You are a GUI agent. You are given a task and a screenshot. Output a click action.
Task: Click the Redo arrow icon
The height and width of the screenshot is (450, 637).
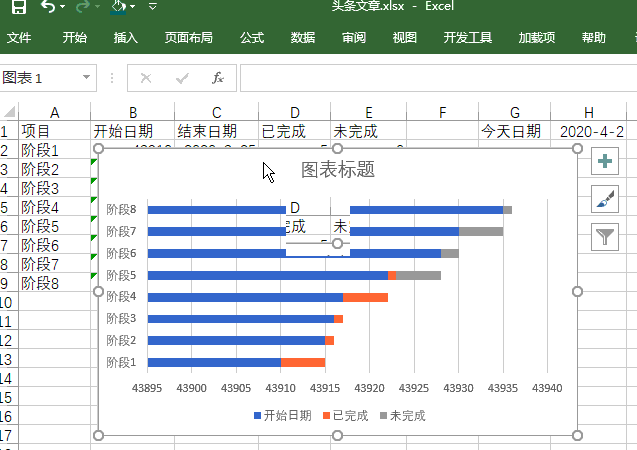pyautogui.click(x=83, y=6)
